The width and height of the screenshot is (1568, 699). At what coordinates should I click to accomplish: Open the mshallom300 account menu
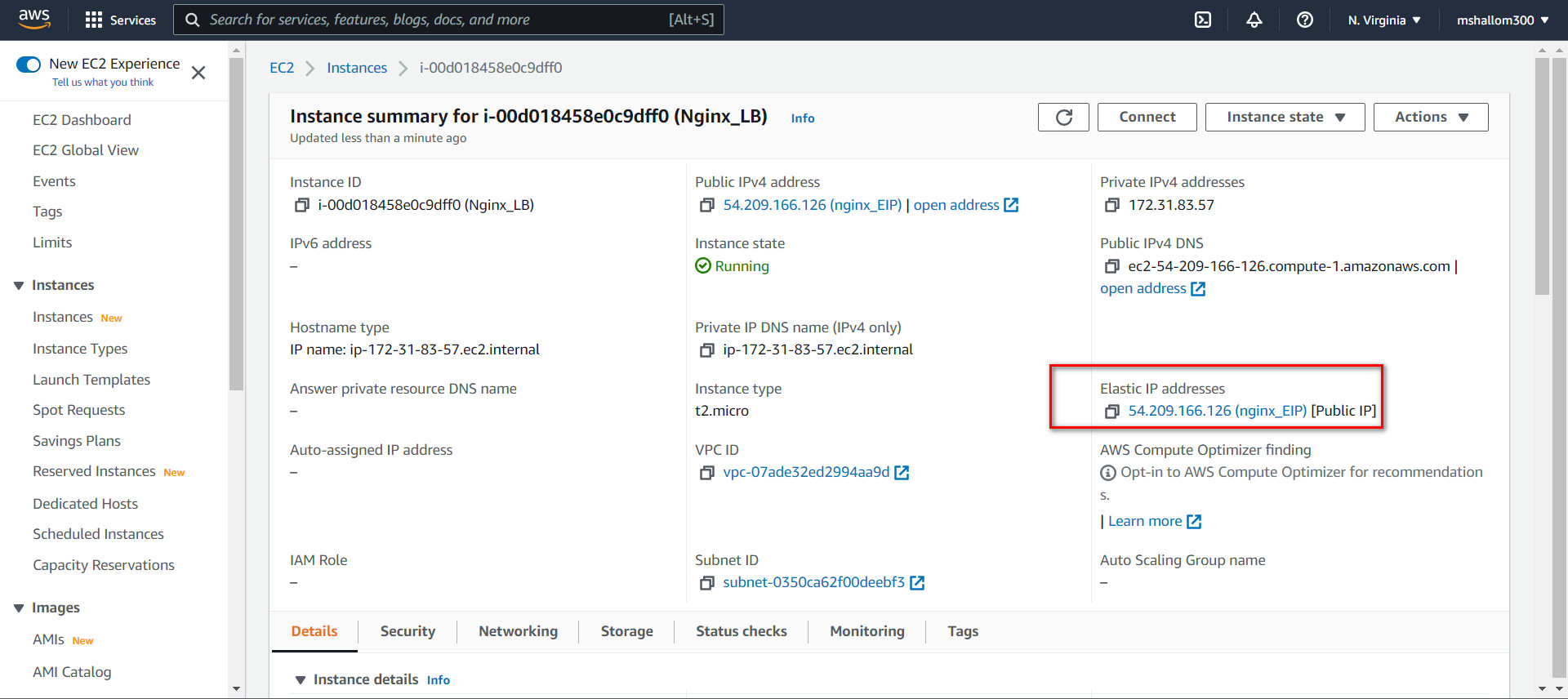coord(1503,20)
